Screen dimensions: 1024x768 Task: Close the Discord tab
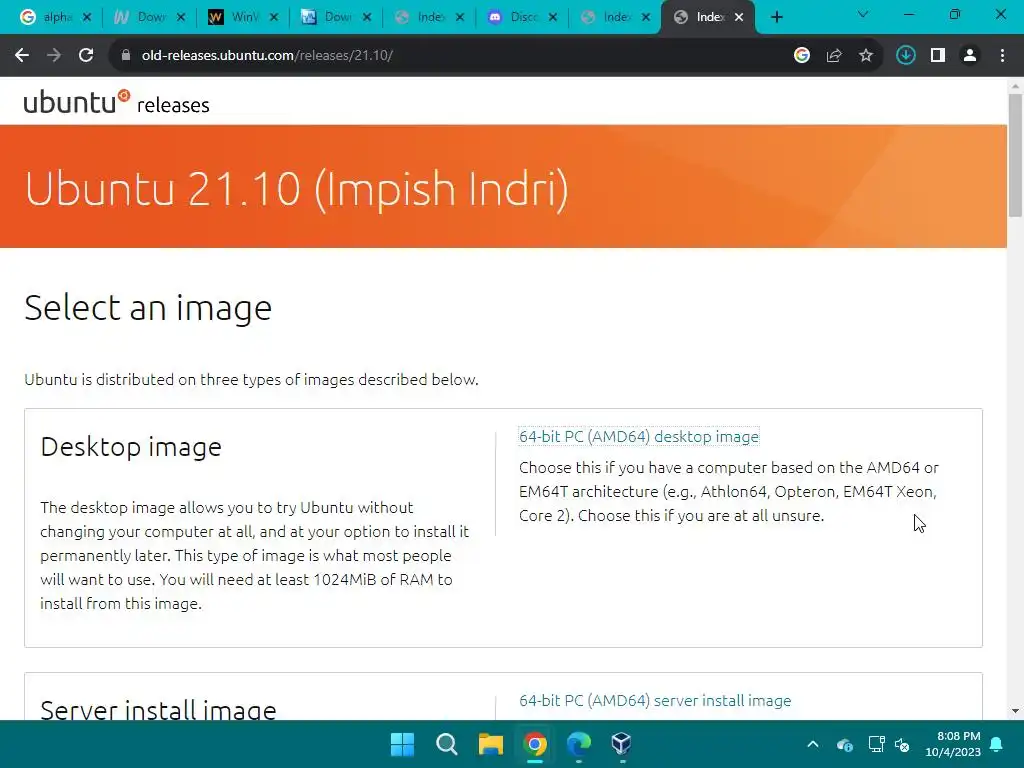[x=553, y=18]
